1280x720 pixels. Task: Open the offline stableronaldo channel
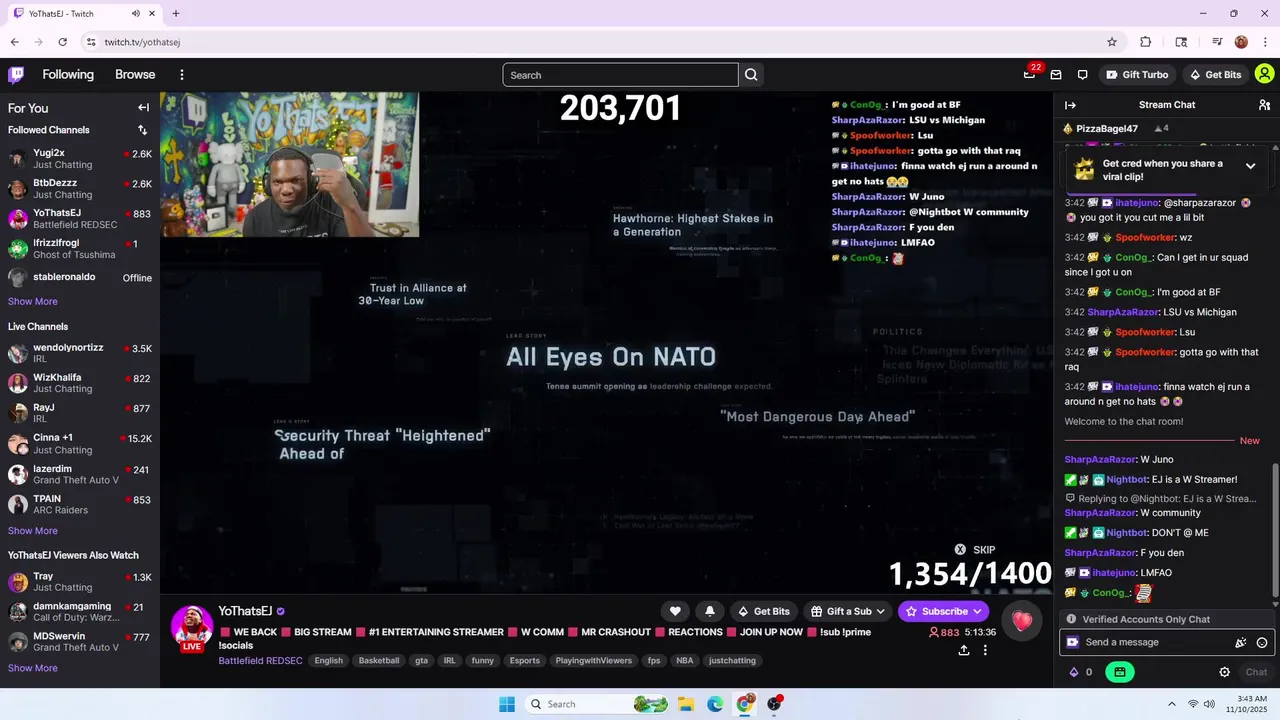click(x=80, y=278)
